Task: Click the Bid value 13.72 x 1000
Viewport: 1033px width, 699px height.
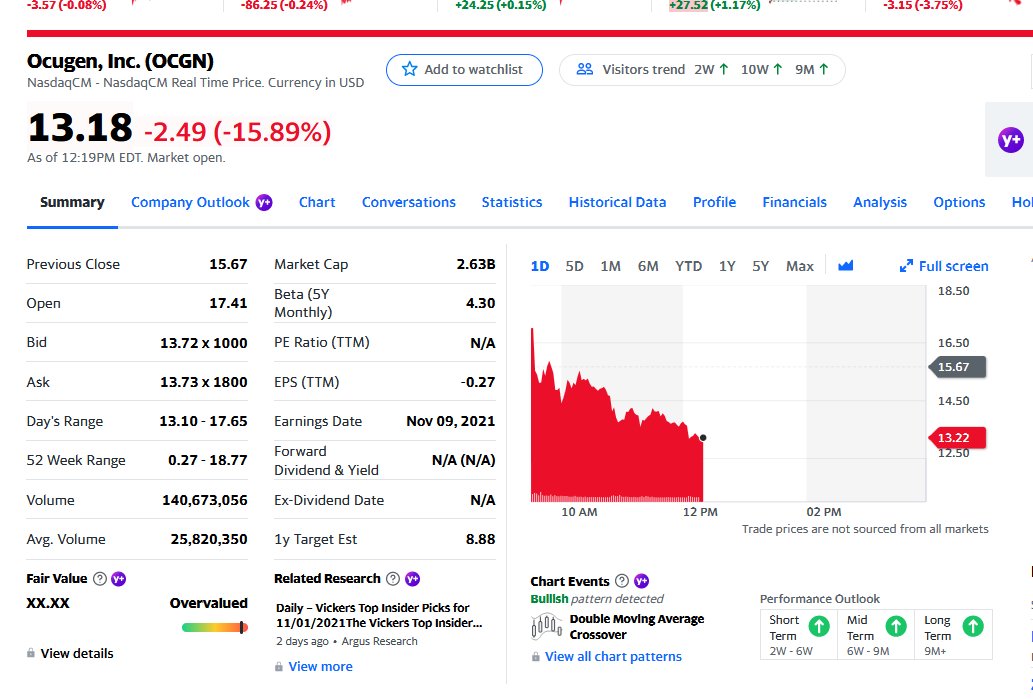Action: coord(204,343)
